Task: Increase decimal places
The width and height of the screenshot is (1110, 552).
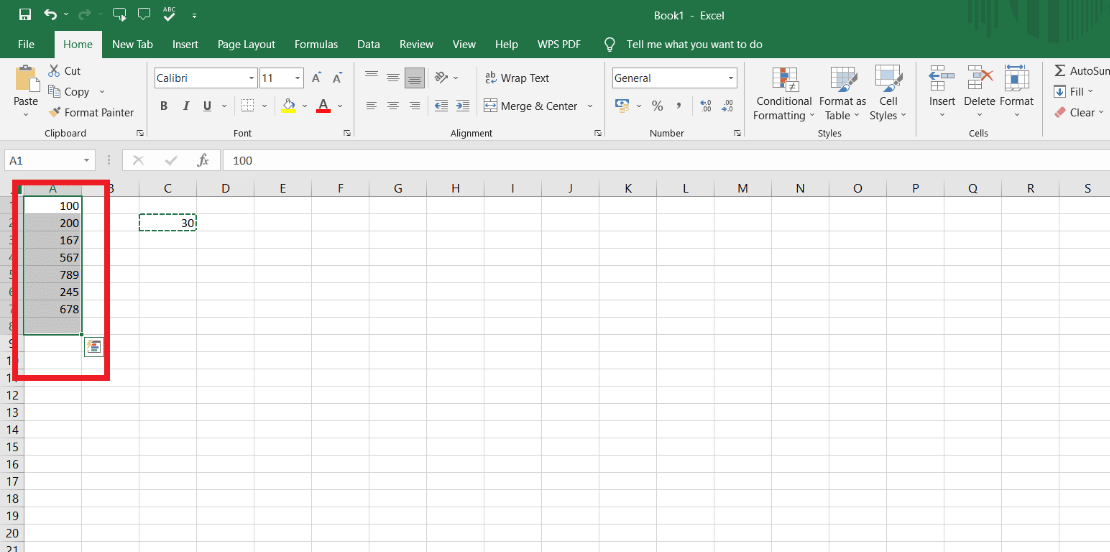Action: [706, 106]
